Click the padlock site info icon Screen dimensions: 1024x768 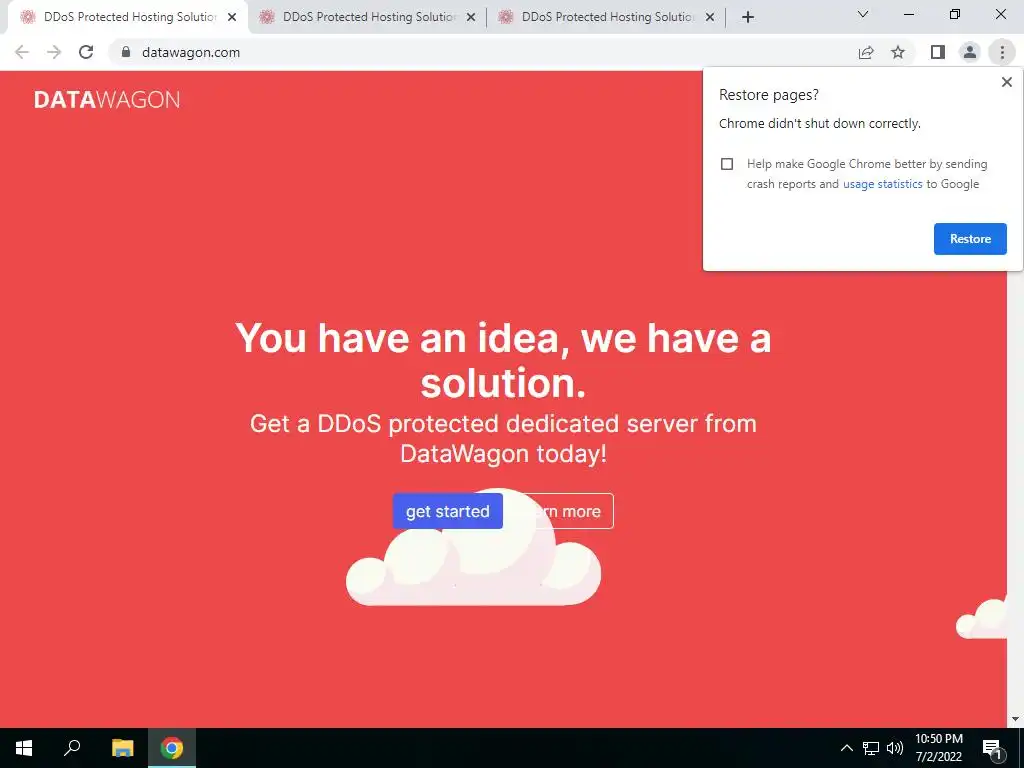pos(126,52)
